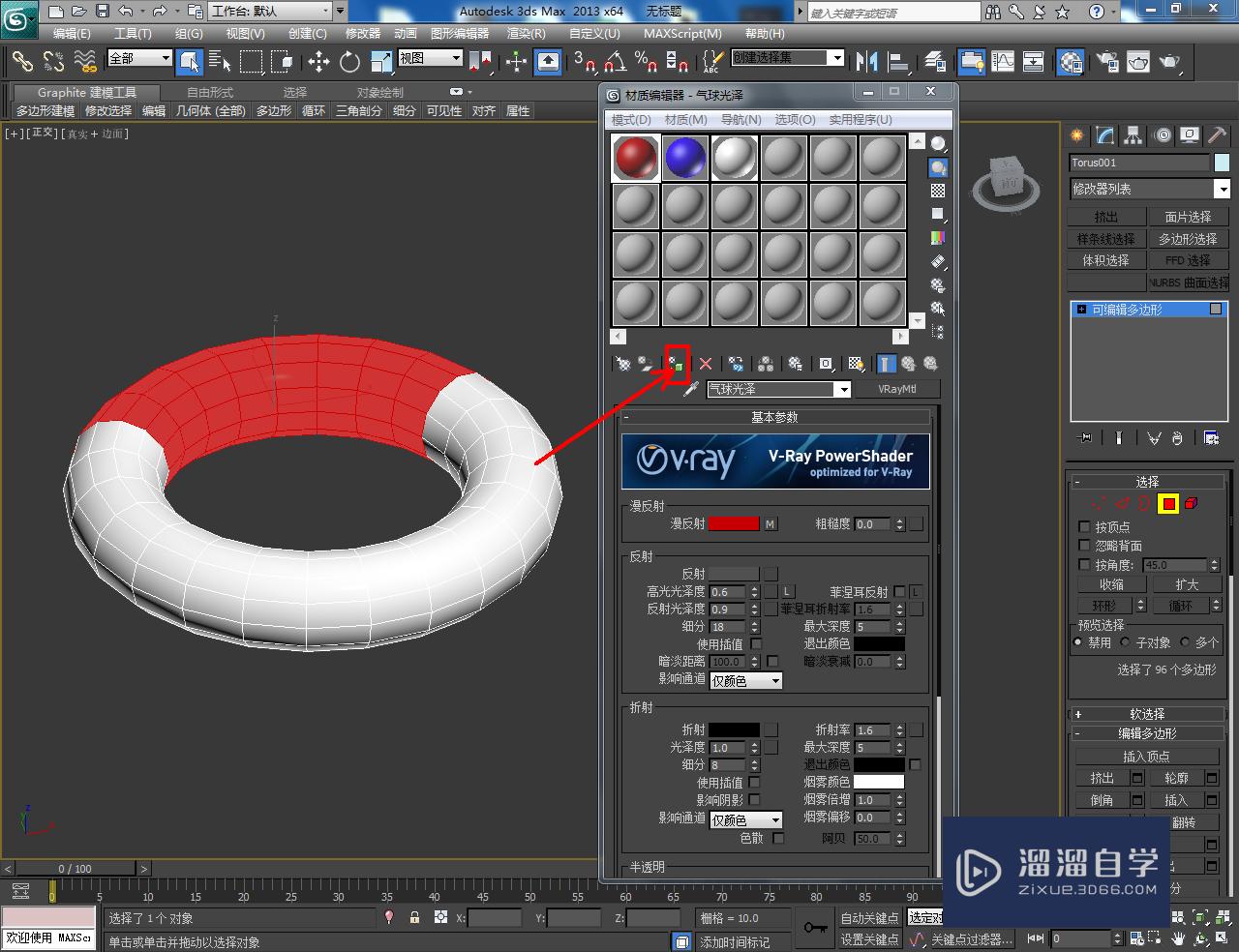Click Reset Map/Mtl red X icon
The width and height of the screenshot is (1239, 952).
tap(706, 364)
